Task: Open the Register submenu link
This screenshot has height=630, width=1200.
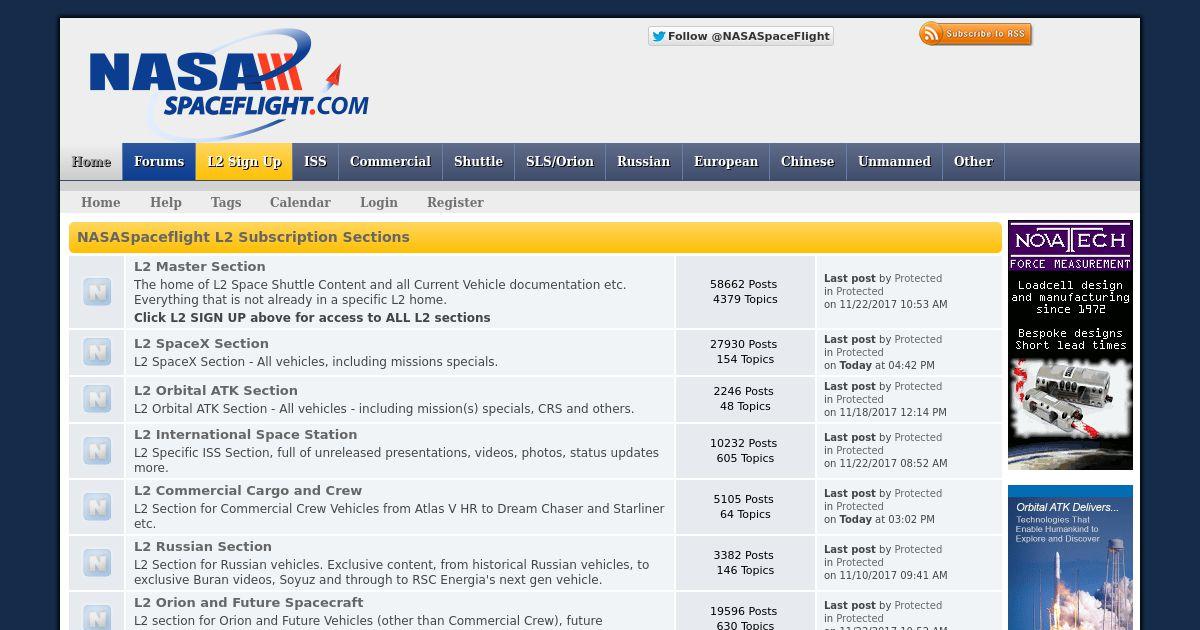Action: (455, 202)
